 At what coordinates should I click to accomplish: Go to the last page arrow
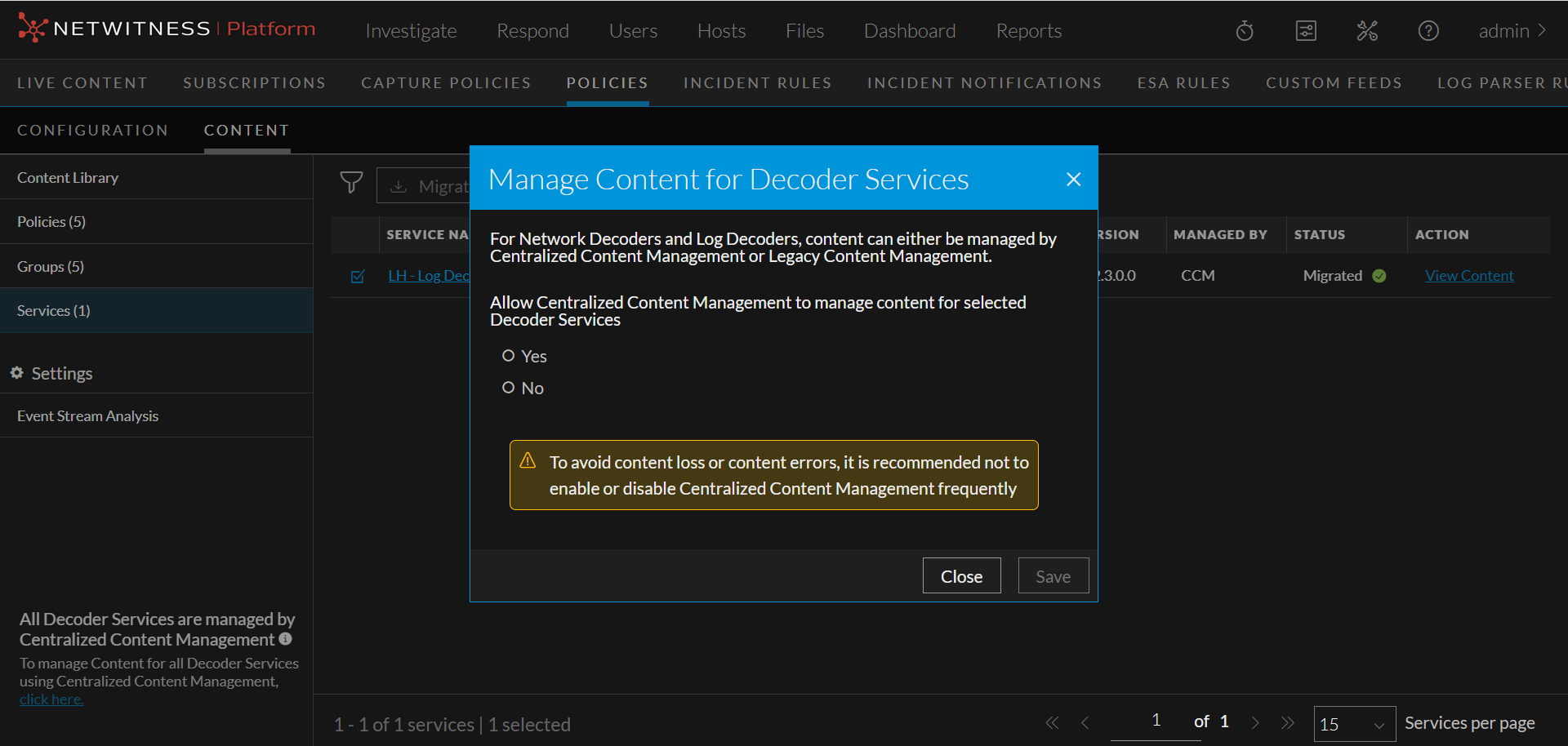[x=1288, y=723]
